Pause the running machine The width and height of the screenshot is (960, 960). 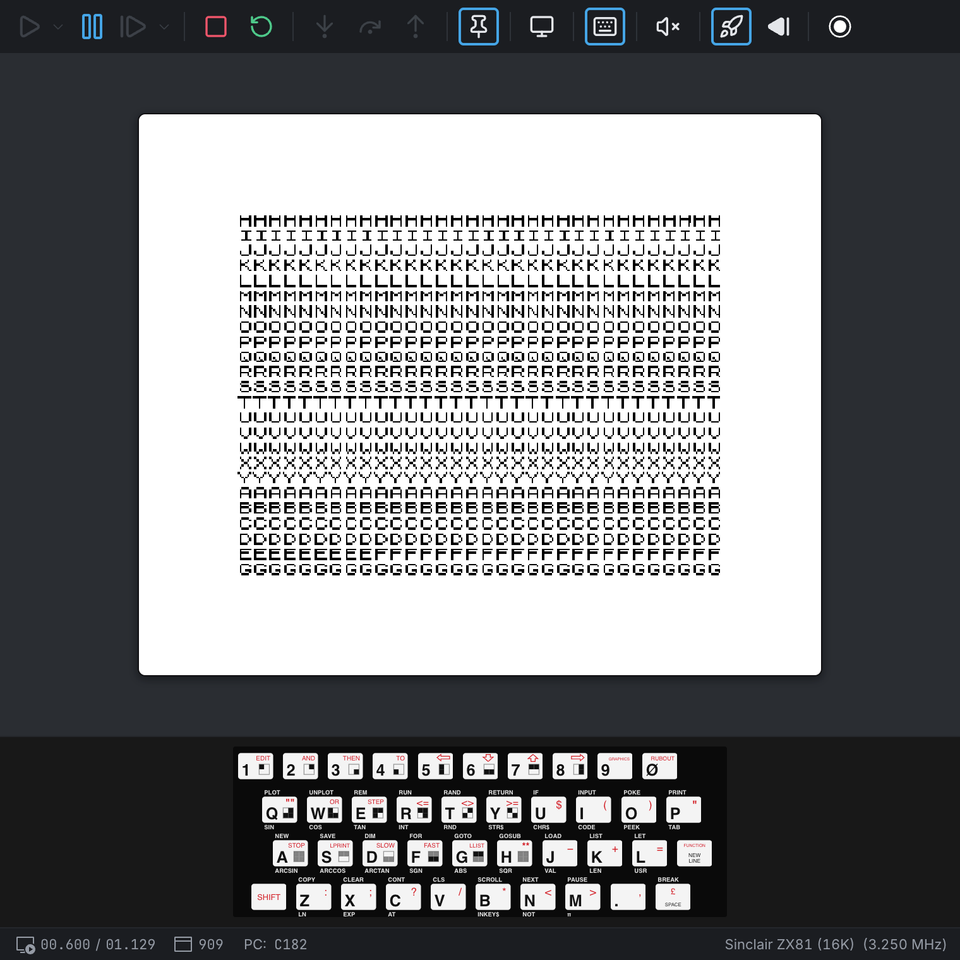point(92,27)
